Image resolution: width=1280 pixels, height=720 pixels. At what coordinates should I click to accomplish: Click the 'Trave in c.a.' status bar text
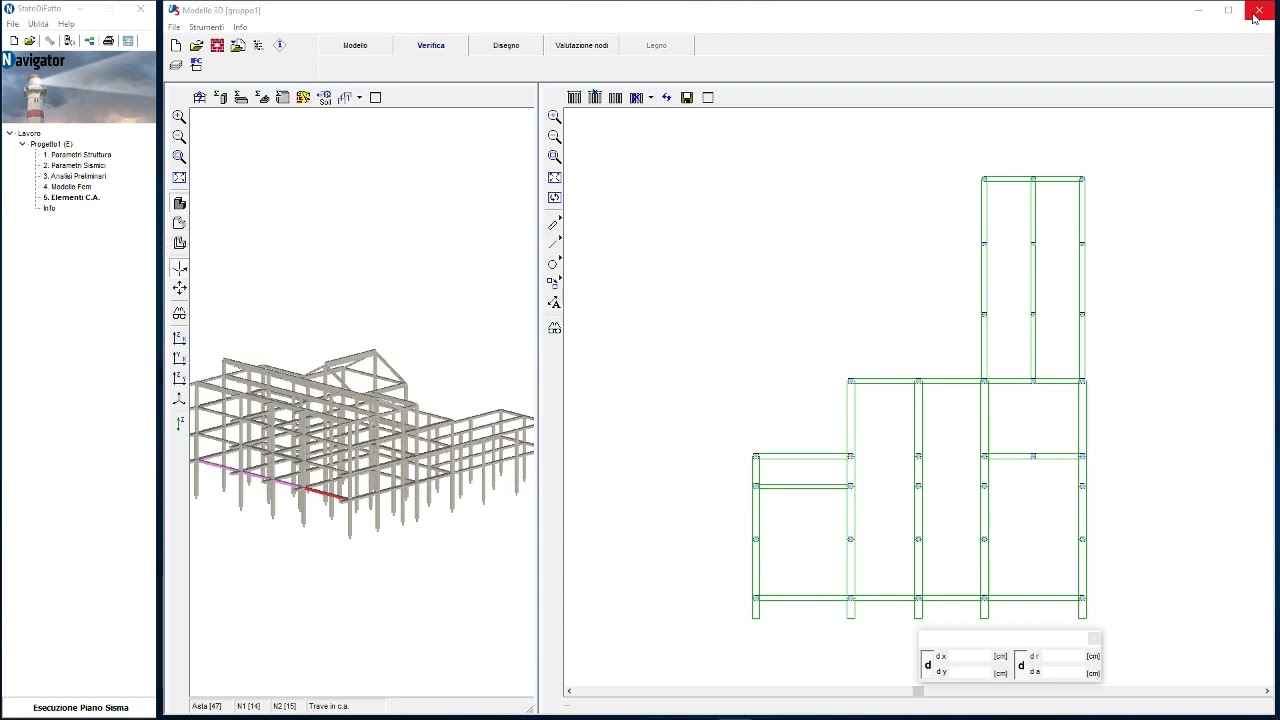click(329, 706)
